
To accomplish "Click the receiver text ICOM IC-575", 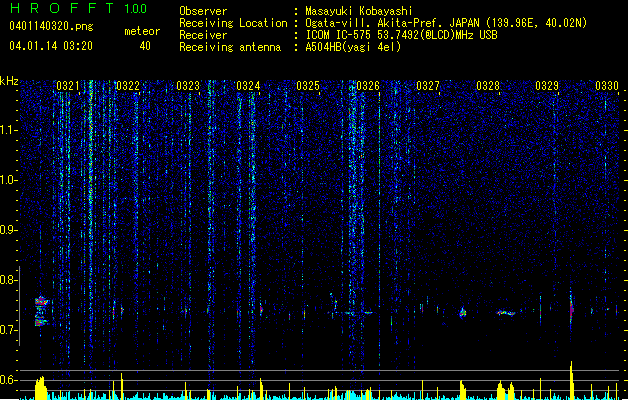I will (x=339, y=35).
